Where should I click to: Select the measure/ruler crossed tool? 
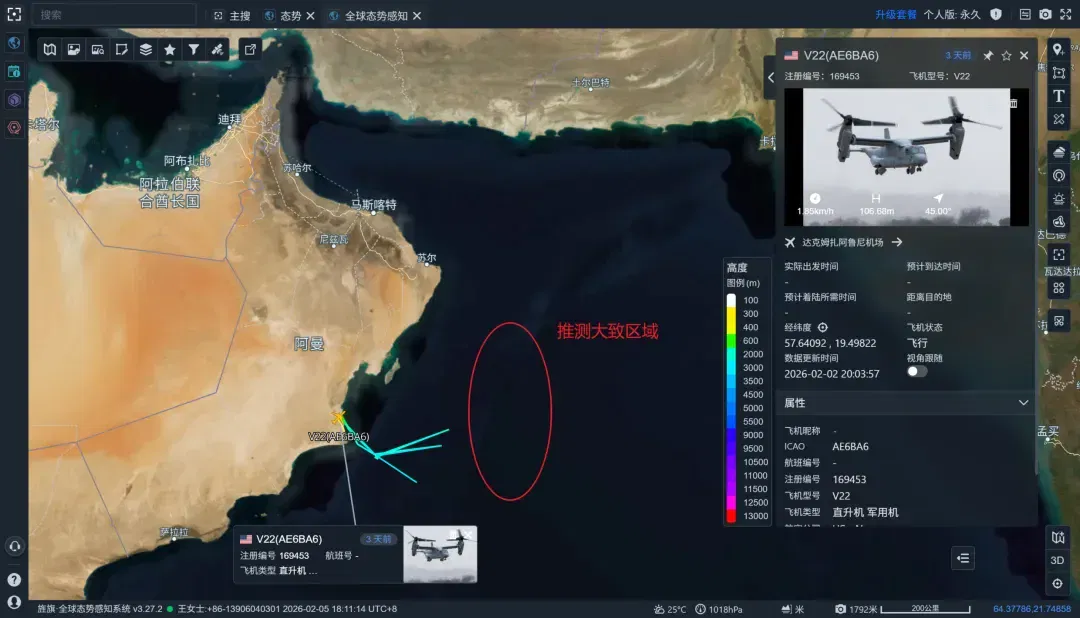[x=1059, y=119]
